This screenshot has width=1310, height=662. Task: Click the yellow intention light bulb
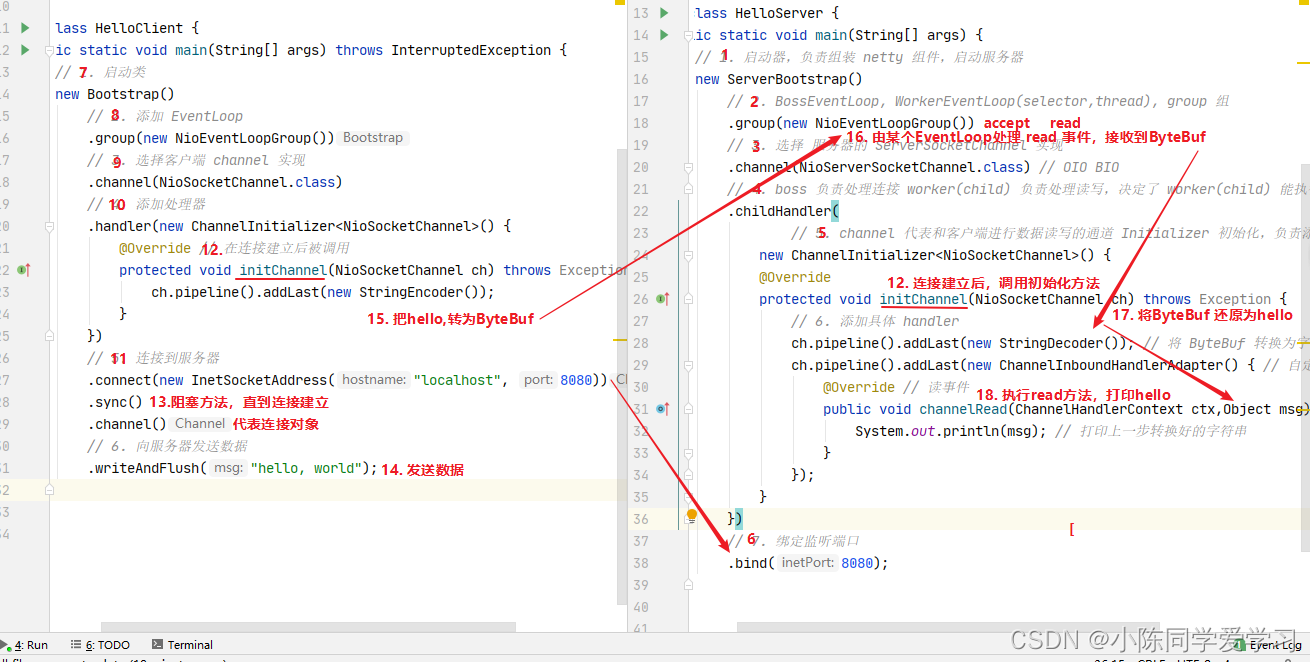point(691,517)
